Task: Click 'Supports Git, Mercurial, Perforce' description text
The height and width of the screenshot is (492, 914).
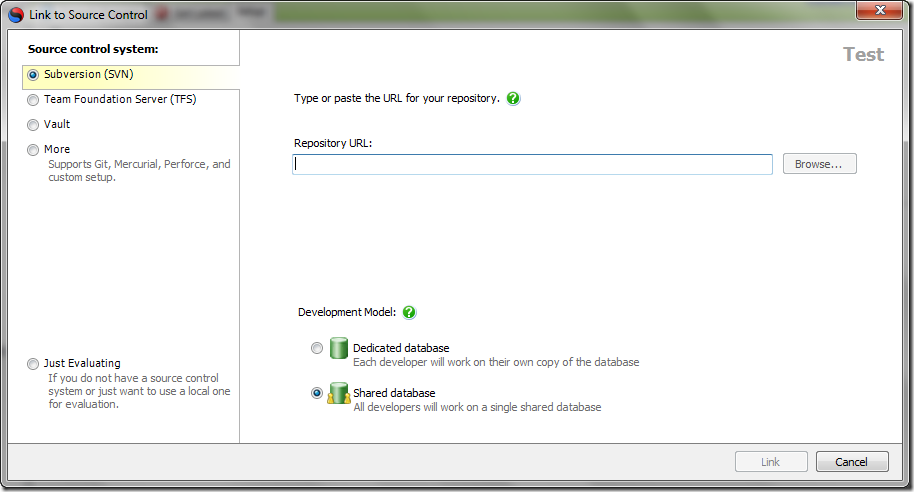Action: pos(139,171)
